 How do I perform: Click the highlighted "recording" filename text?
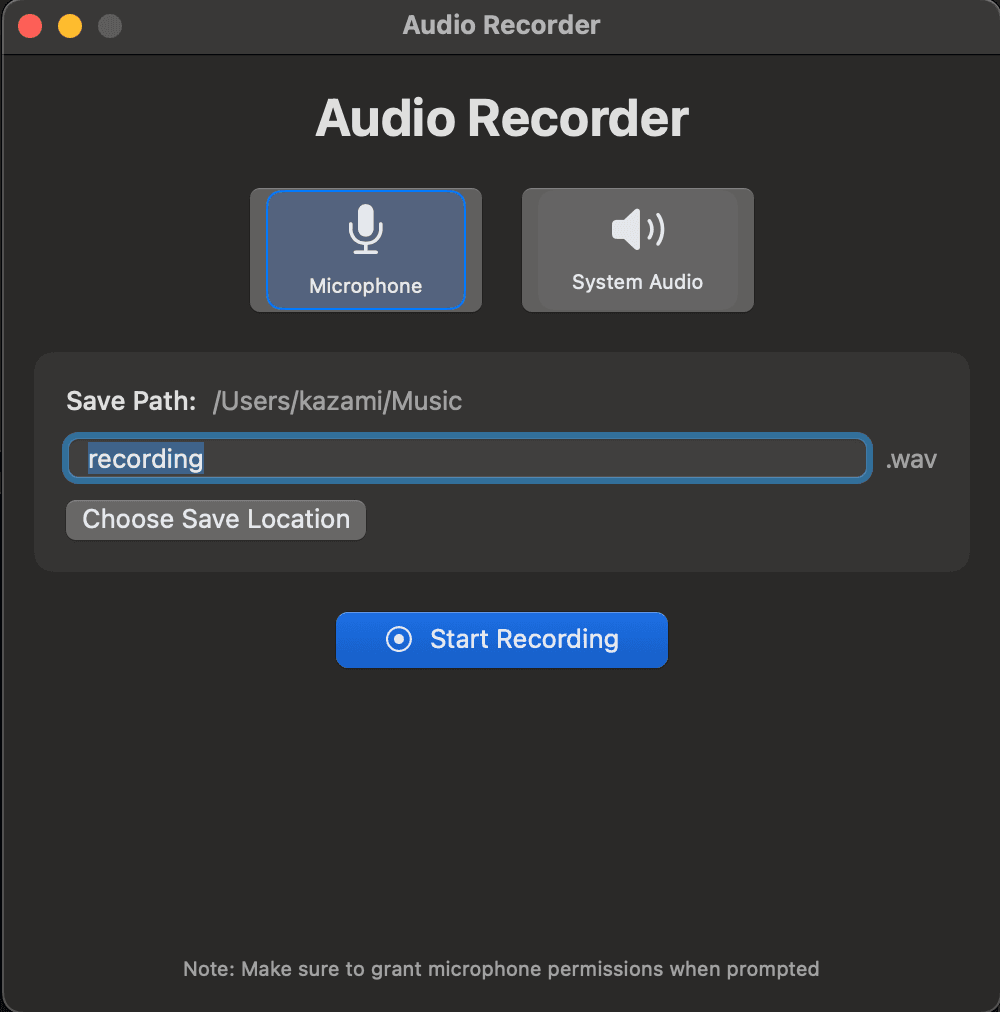146,459
